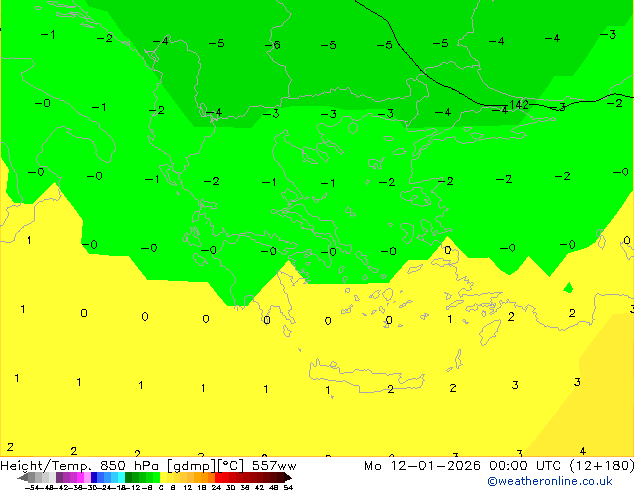The width and height of the screenshot is (634, 490).
Task: Click the 142 height contour label
Action: pos(519,105)
